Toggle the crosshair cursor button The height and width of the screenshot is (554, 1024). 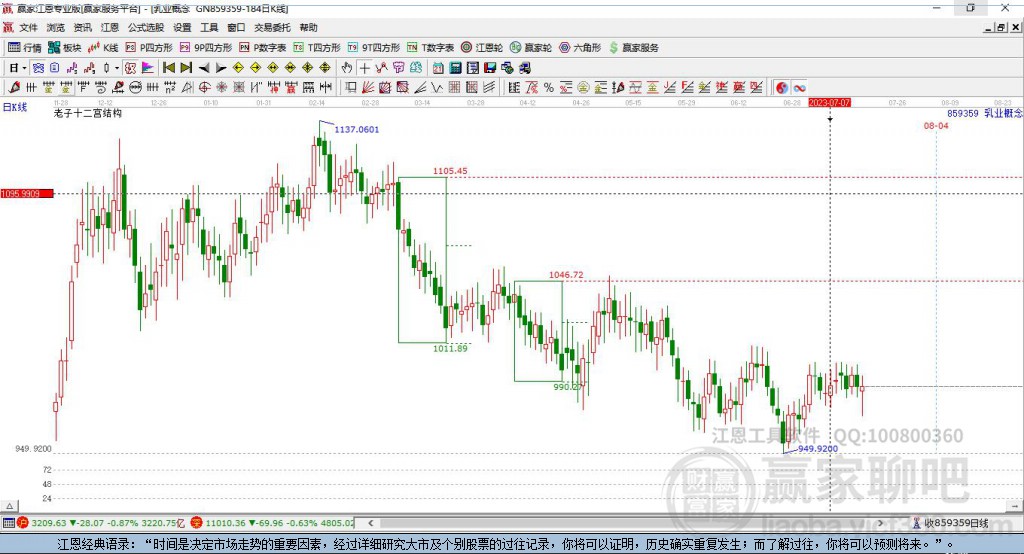pos(364,68)
